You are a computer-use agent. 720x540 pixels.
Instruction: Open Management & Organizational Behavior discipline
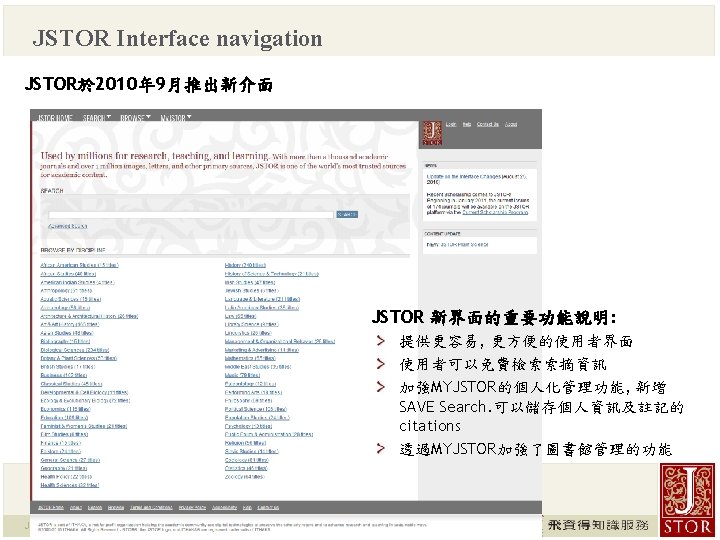point(280,342)
